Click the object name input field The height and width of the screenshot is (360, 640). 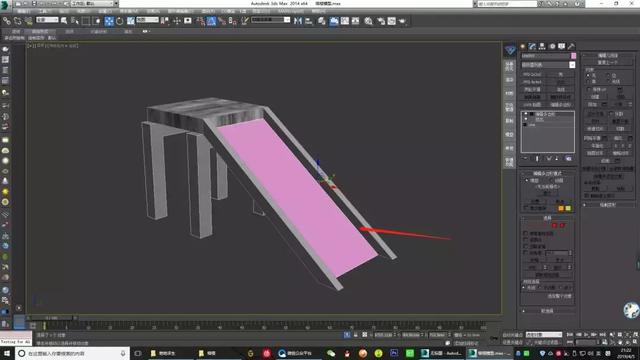click(x=545, y=56)
